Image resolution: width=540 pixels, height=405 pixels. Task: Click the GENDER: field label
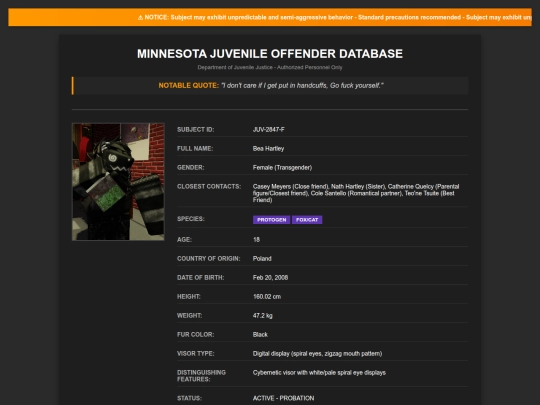(x=190, y=167)
